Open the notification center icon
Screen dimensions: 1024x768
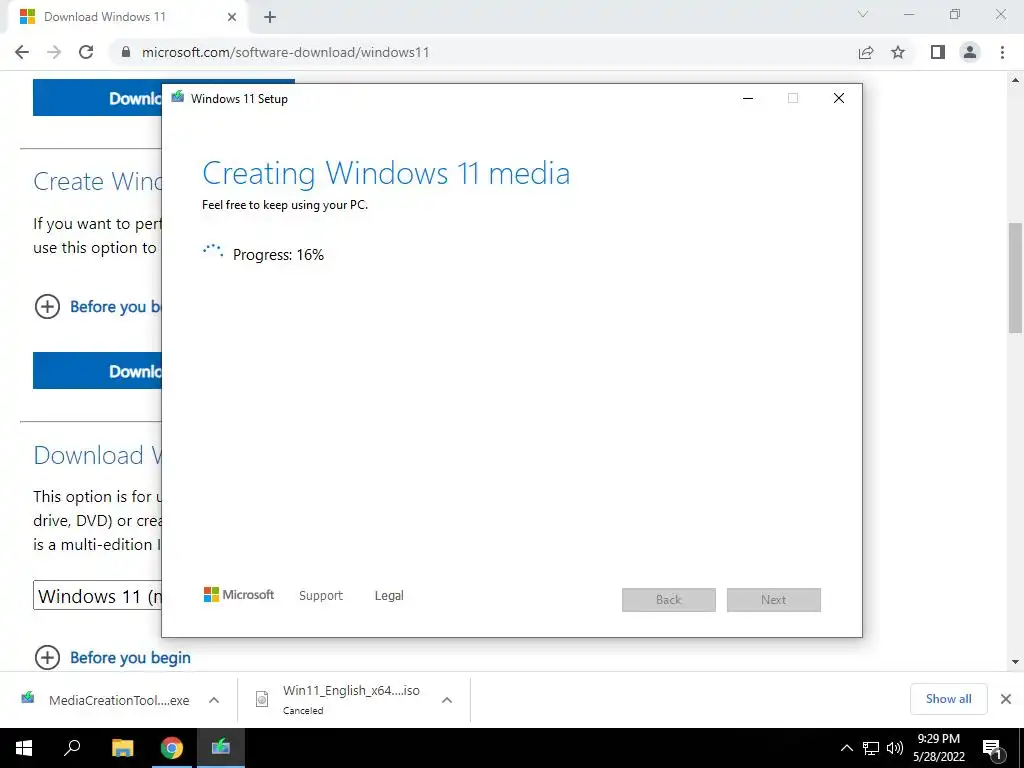[993, 748]
